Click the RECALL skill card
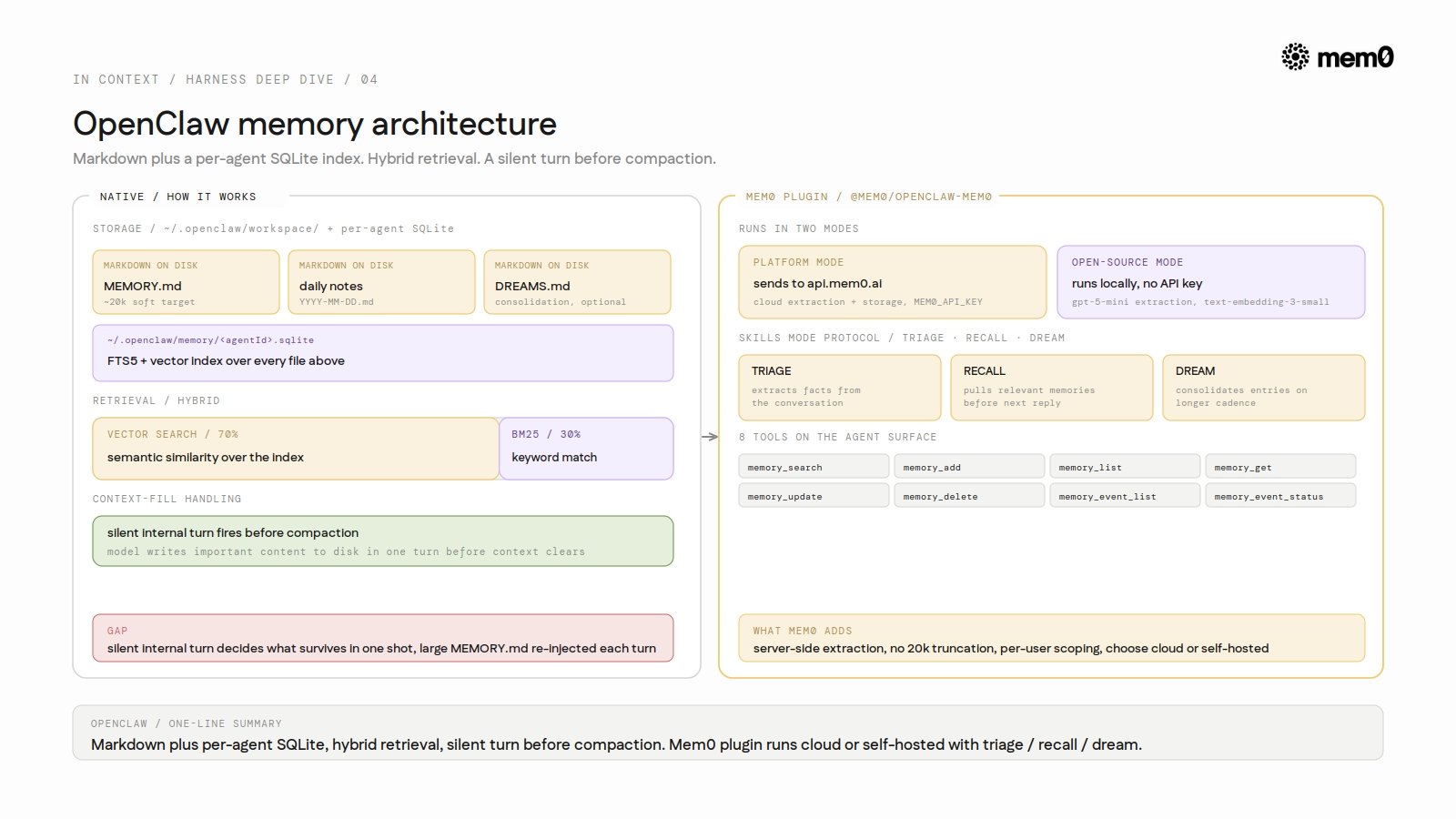The height and width of the screenshot is (819, 1456). coord(1052,388)
